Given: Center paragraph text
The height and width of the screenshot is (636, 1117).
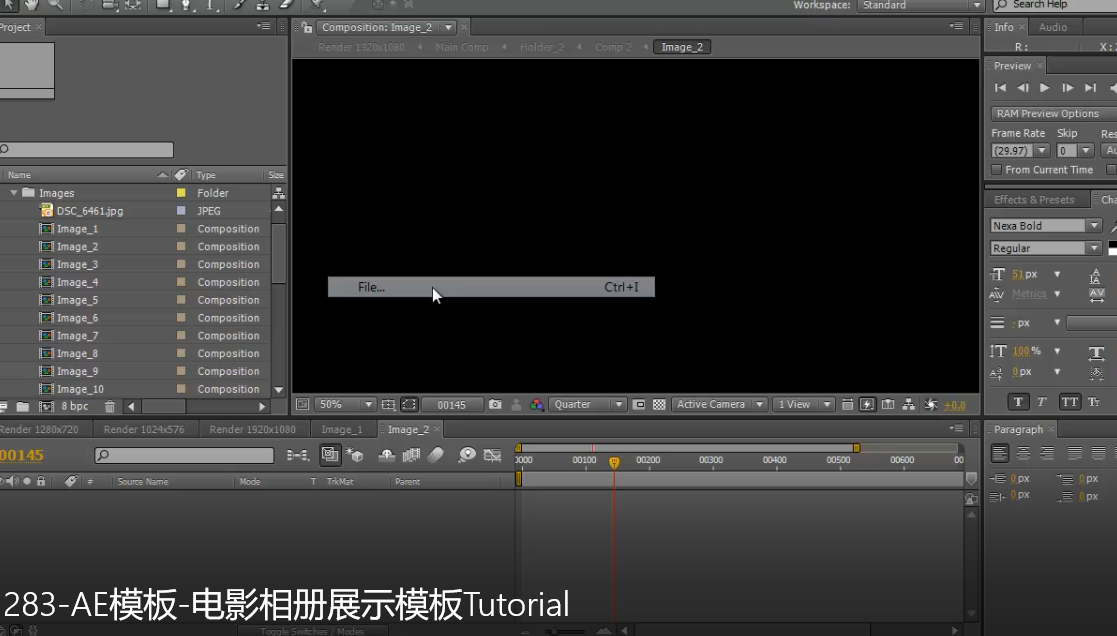Looking at the screenshot, I should (1024, 453).
